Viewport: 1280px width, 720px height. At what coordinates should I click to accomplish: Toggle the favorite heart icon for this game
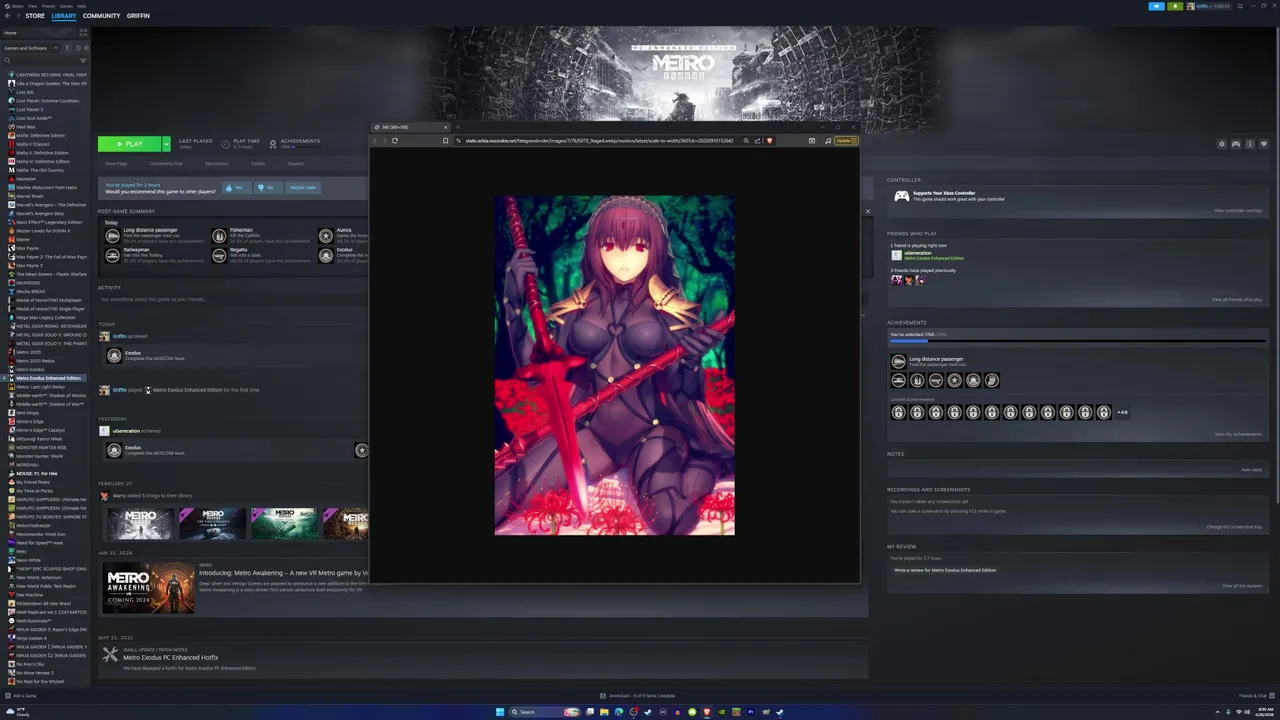[1264, 144]
